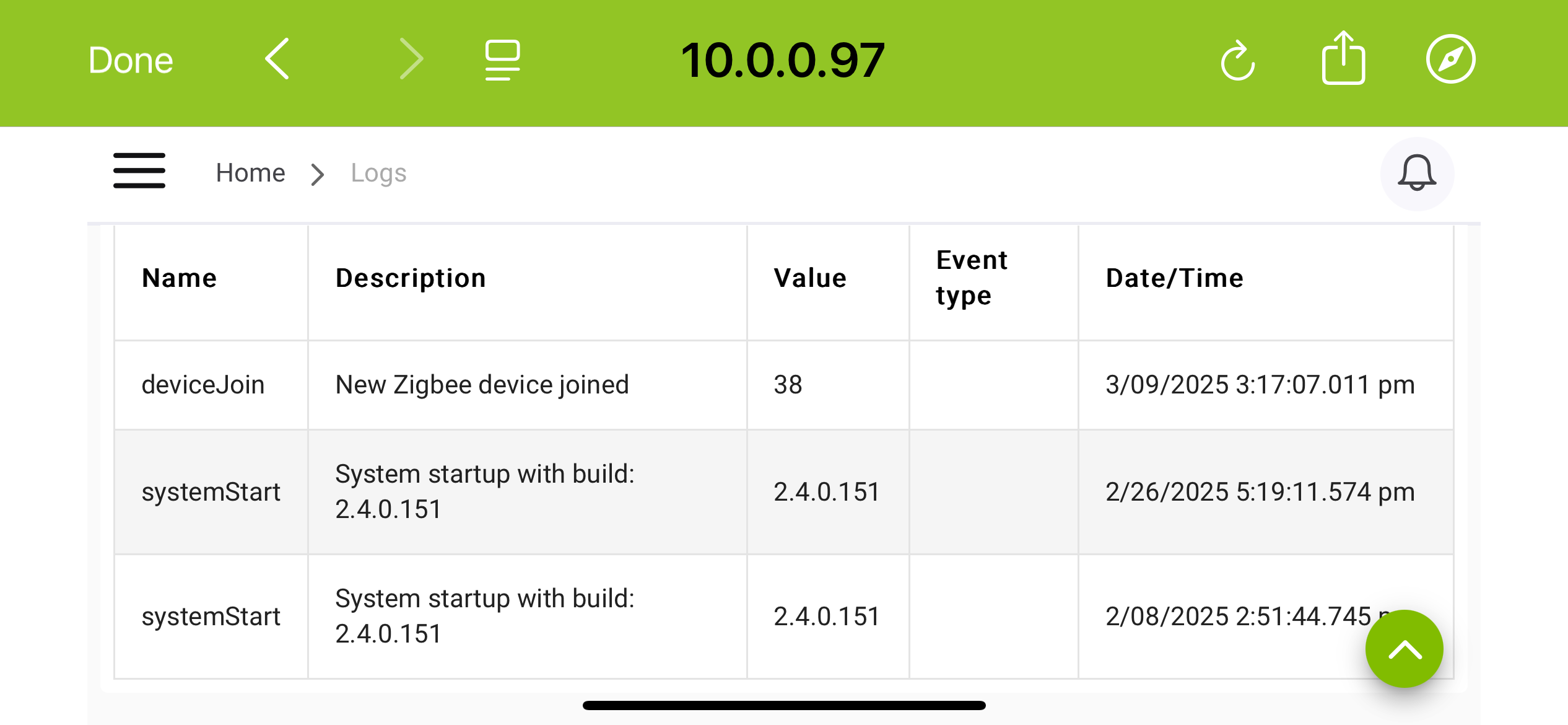Screen dimensions: 1568x725
Task: Expand the breadcrumb chevron after Home
Action: coord(318,174)
